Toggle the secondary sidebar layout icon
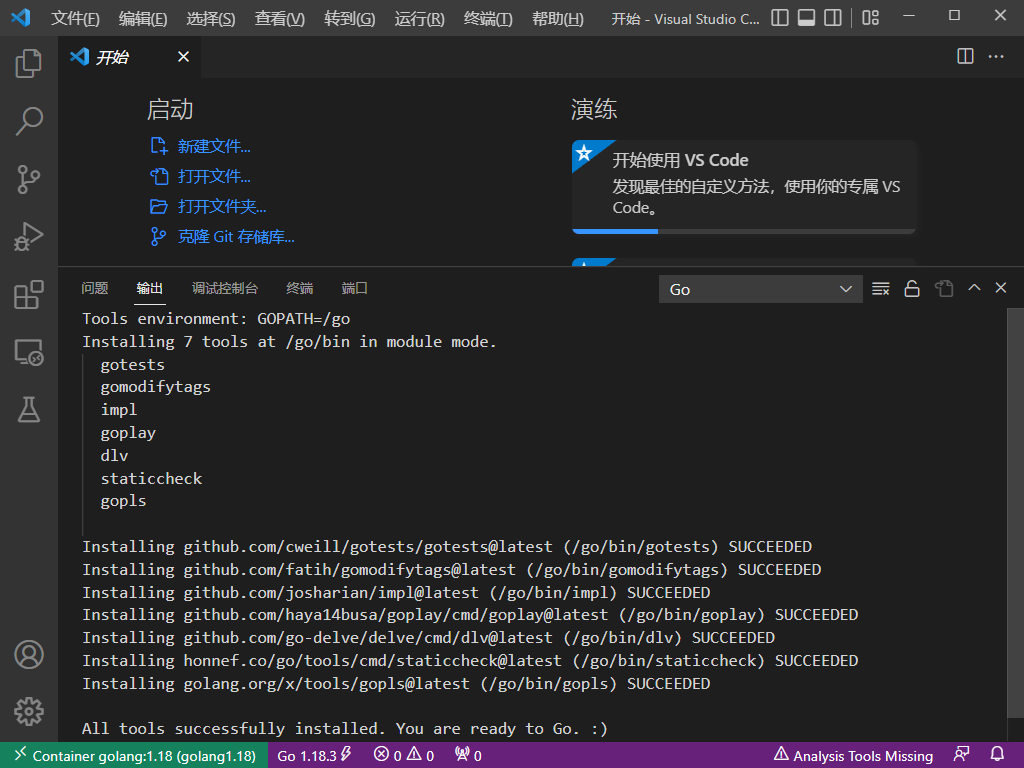This screenshot has width=1024, height=768. 833,18
